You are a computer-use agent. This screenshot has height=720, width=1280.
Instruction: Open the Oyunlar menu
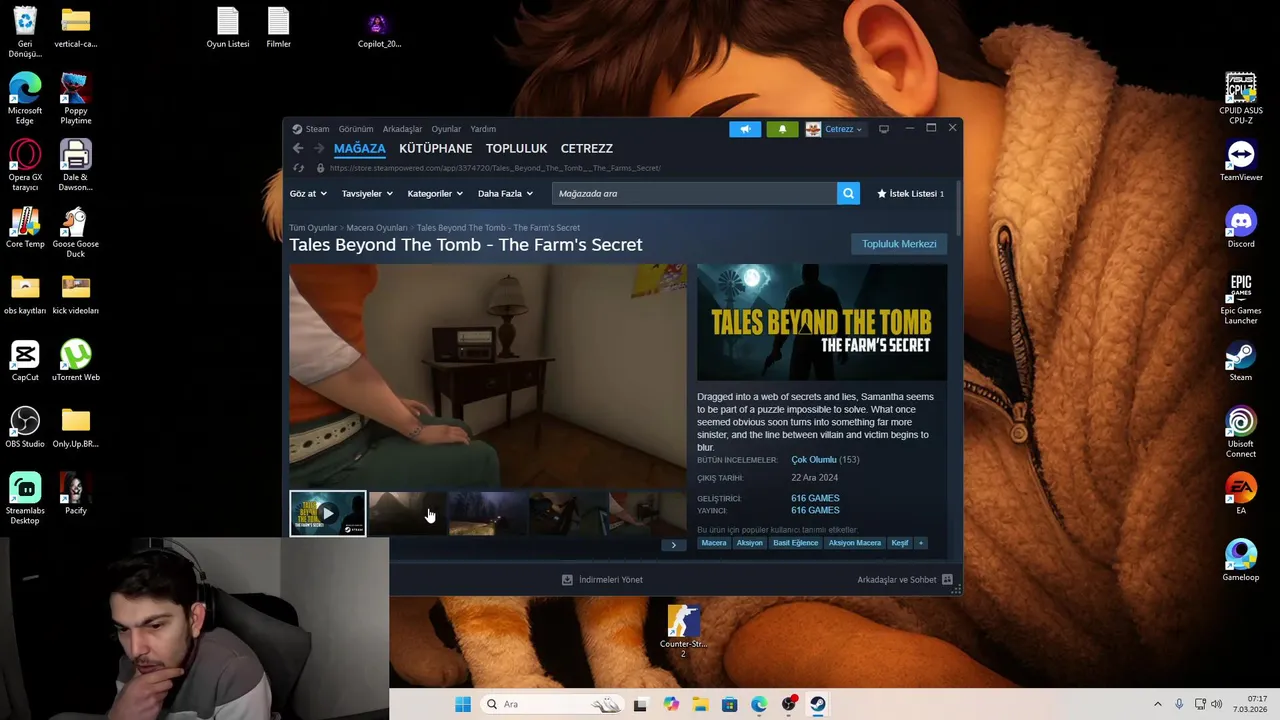[x=446, y=129]
